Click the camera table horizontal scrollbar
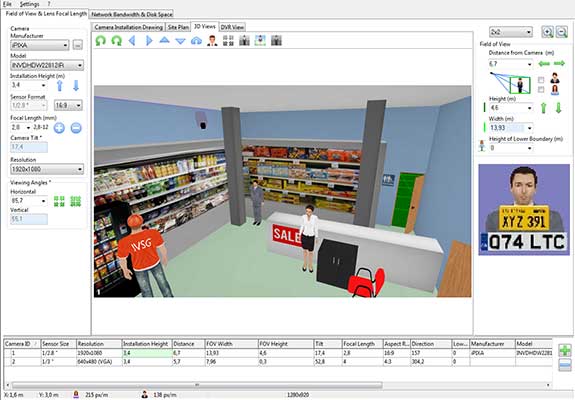575x400 pixels. tap(197, 385)
